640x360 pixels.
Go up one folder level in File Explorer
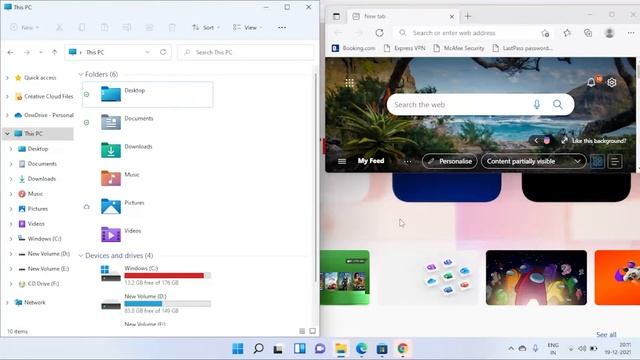[x=54, y=52]
